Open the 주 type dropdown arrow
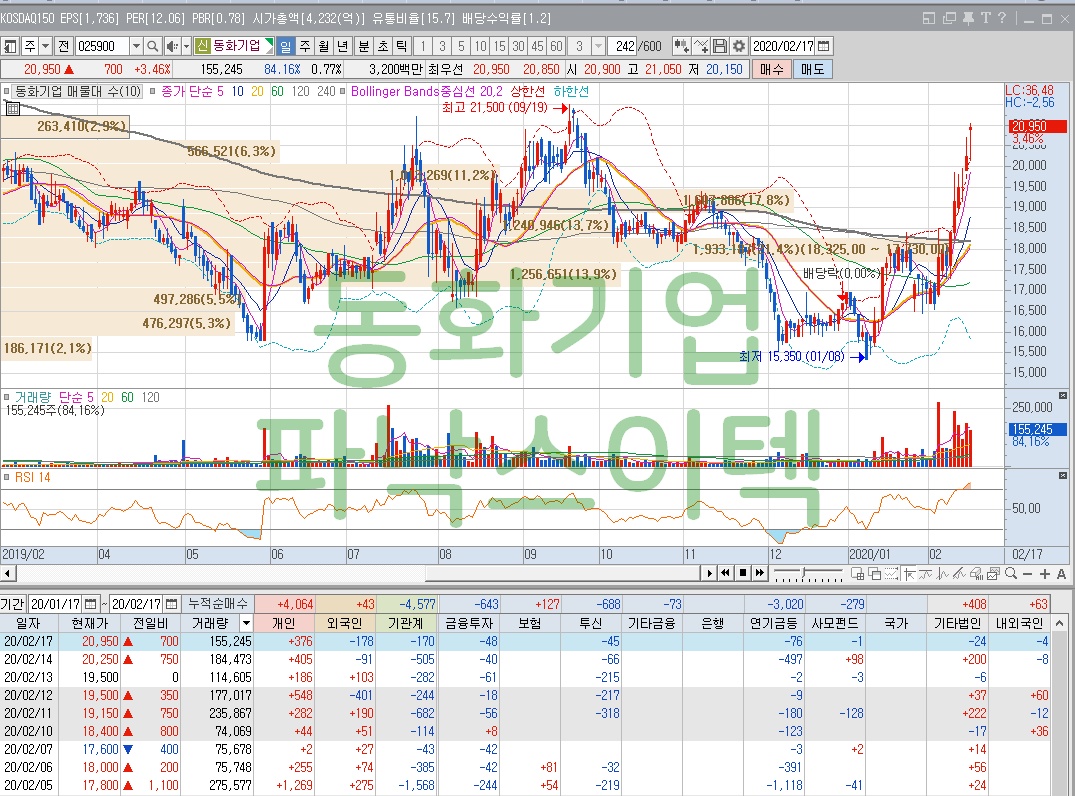Image resolution: width=1075 pixels, height=796 pixels. [x=45, y=46]
